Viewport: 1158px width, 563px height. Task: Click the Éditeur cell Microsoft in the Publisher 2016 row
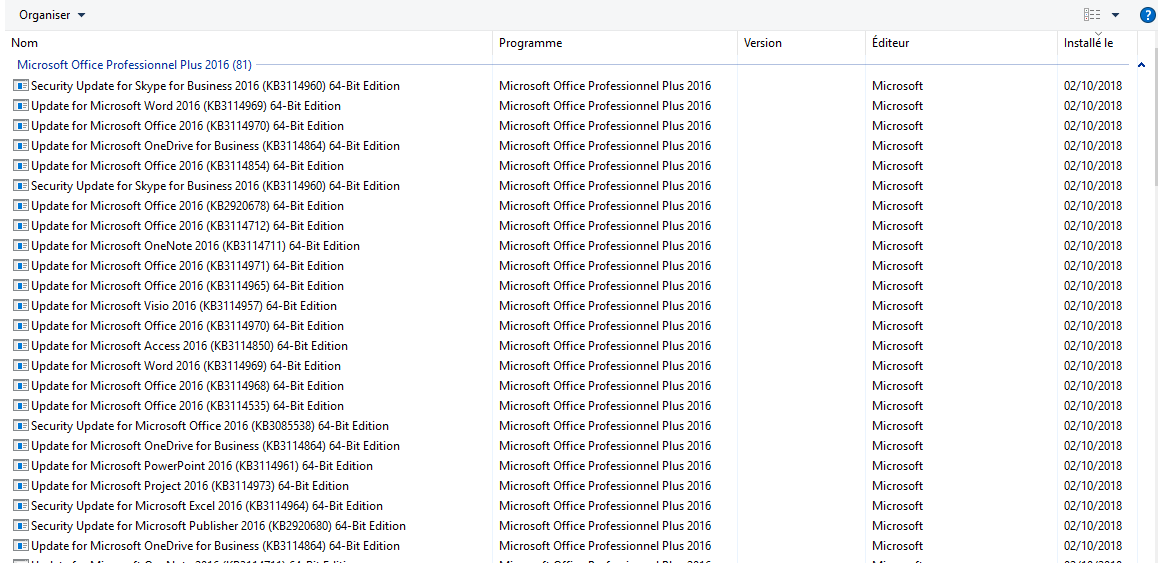(897, 525)
